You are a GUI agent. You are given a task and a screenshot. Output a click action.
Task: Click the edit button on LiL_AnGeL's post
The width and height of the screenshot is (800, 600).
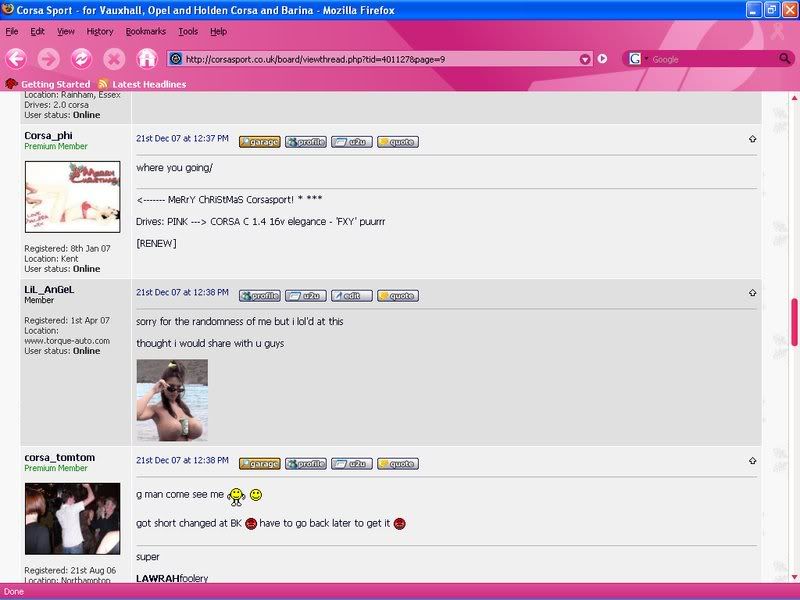click(352, 296)
